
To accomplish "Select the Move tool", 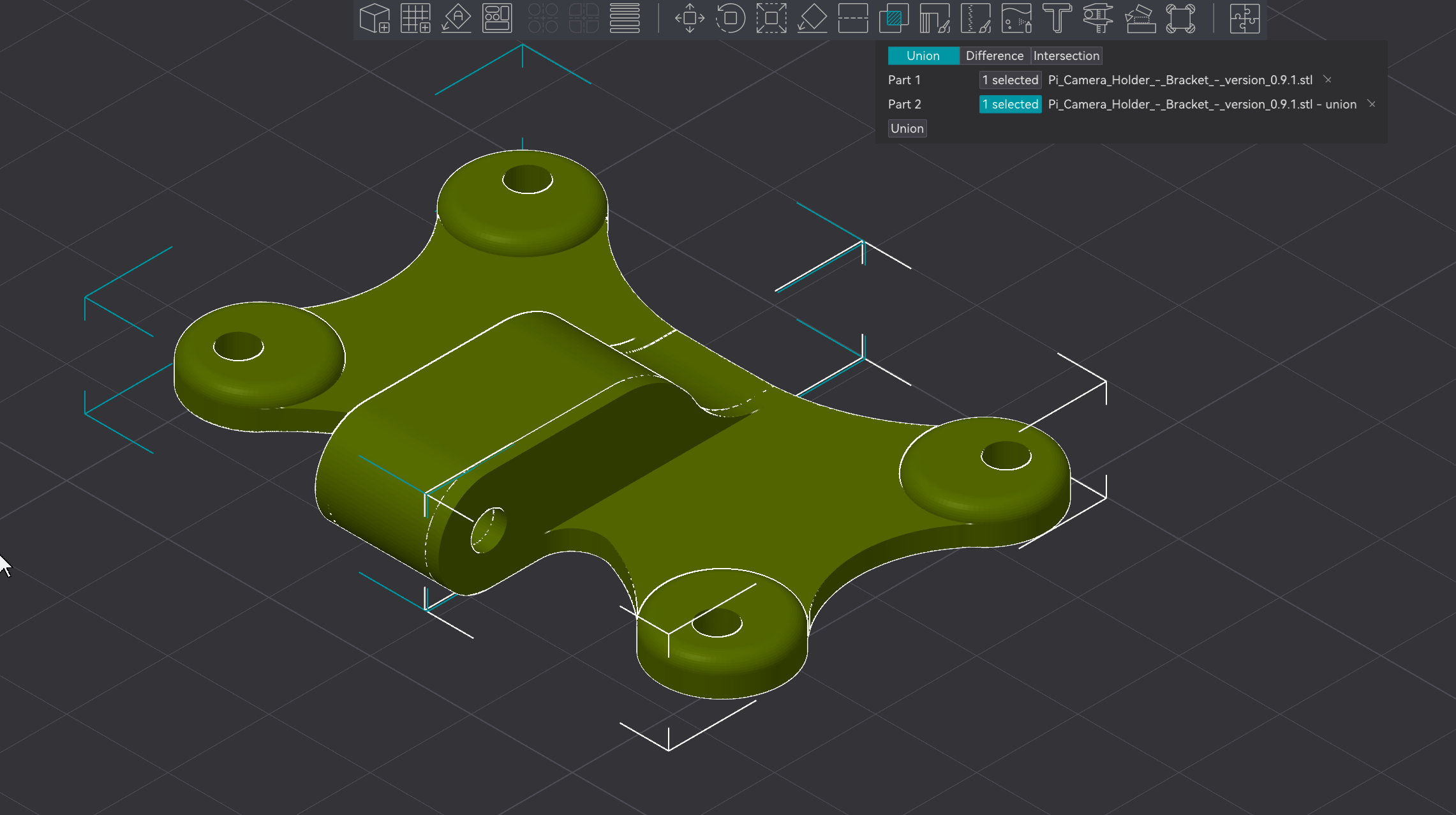I will 690,19.
